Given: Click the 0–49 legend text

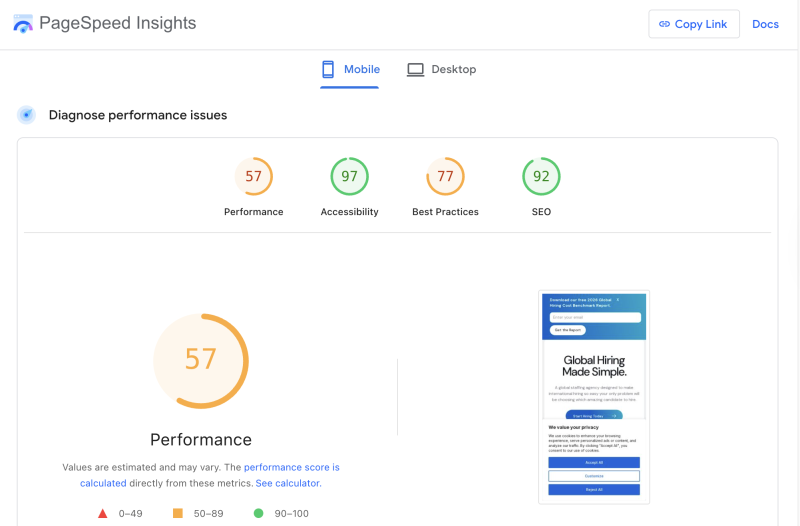Looking at the screenshot, I should (131, 514).
